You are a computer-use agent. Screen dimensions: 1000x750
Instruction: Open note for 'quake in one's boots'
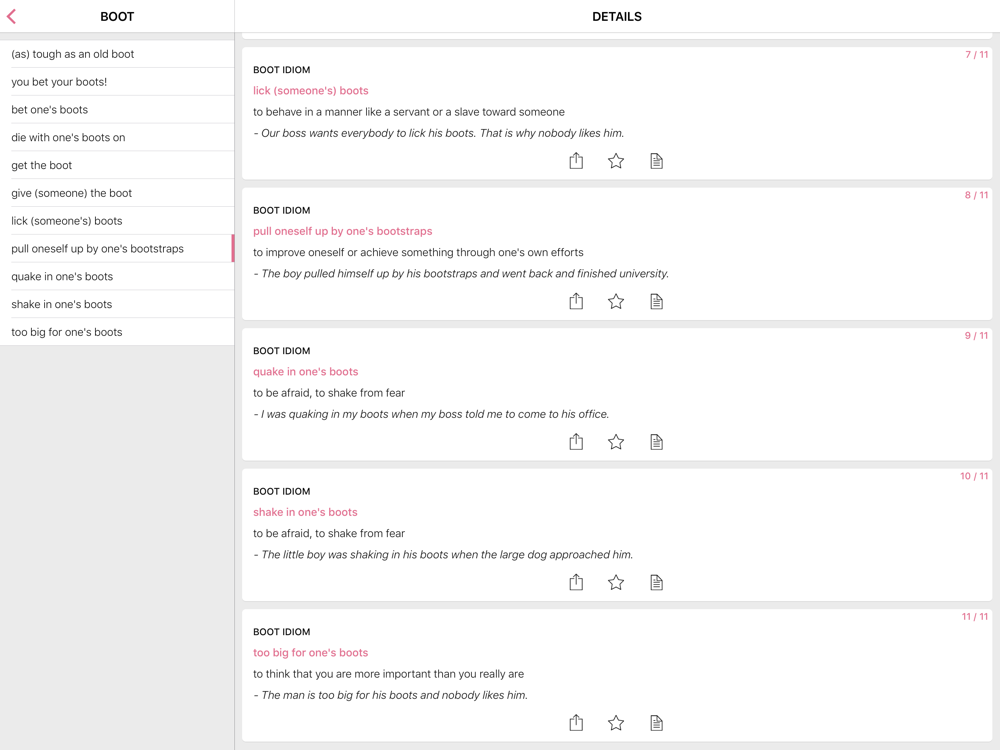pos(656,442)
